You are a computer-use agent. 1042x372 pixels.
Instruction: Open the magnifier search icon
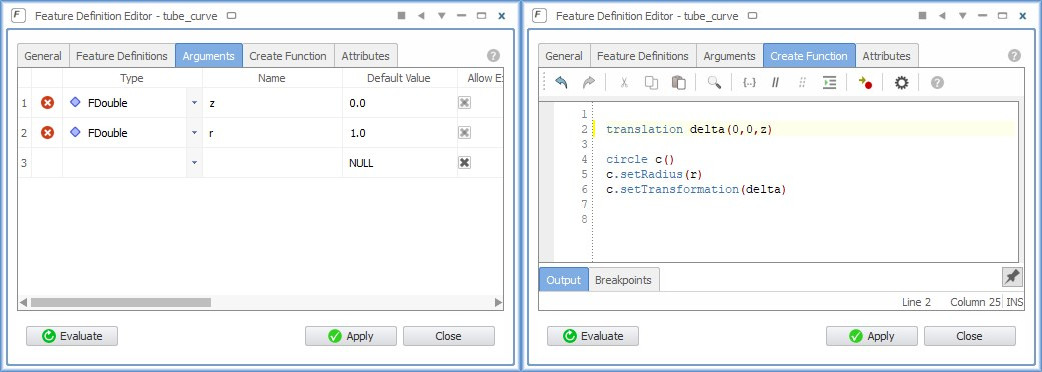click(x=714, y=82)
